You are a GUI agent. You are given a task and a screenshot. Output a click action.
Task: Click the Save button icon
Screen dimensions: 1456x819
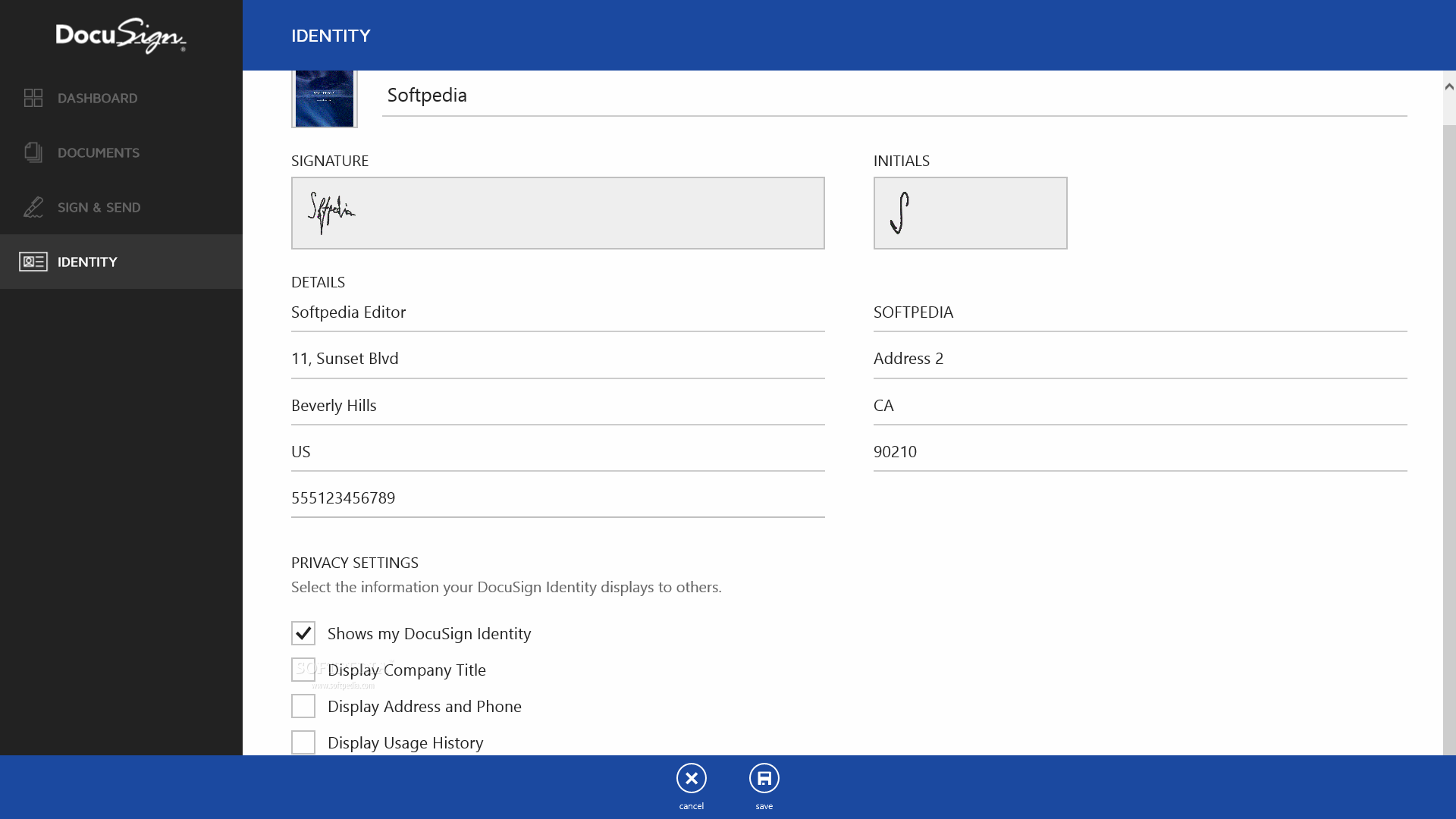(x=764, y=778)
